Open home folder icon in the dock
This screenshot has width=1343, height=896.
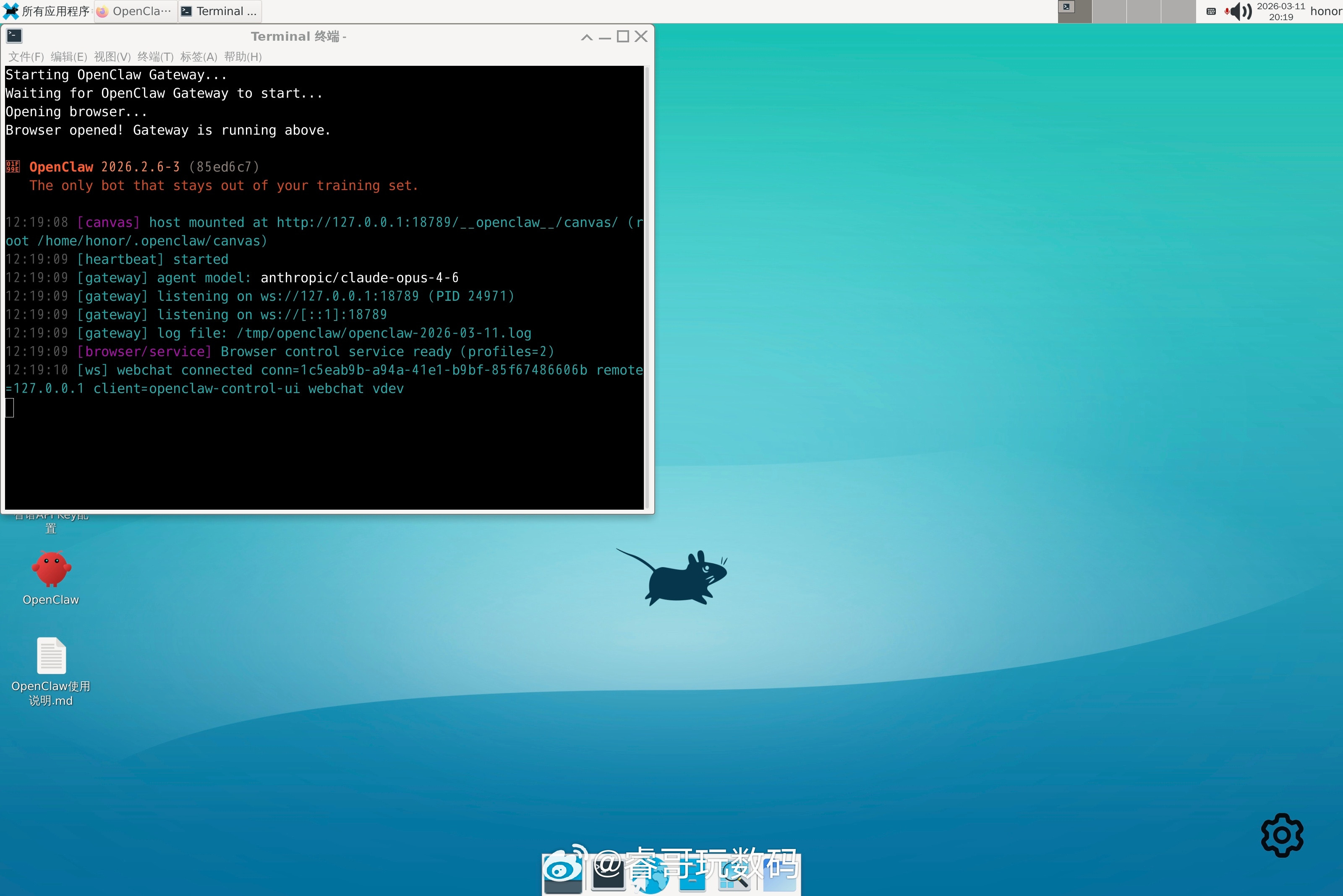pos(779,877)
